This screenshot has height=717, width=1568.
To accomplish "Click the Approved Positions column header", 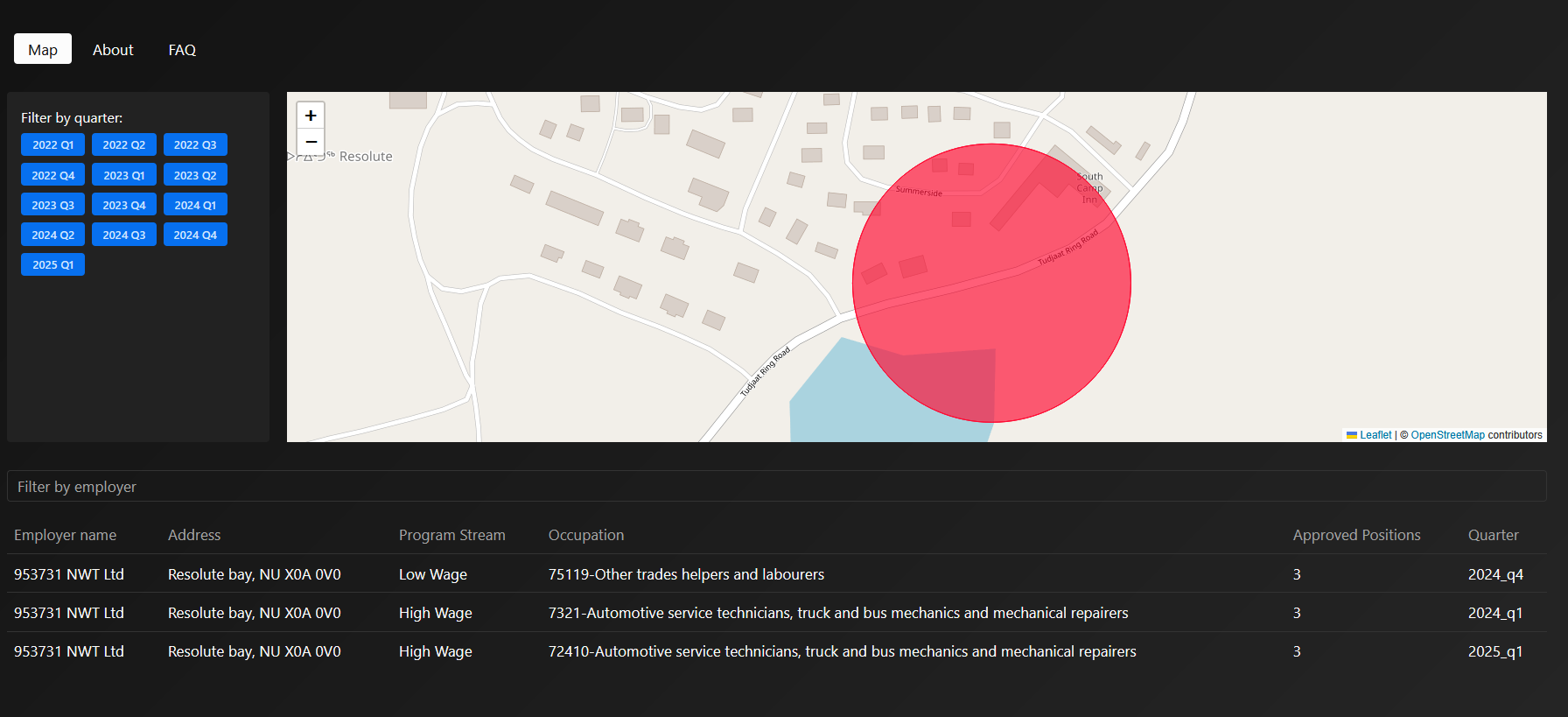I will 1357,535.
